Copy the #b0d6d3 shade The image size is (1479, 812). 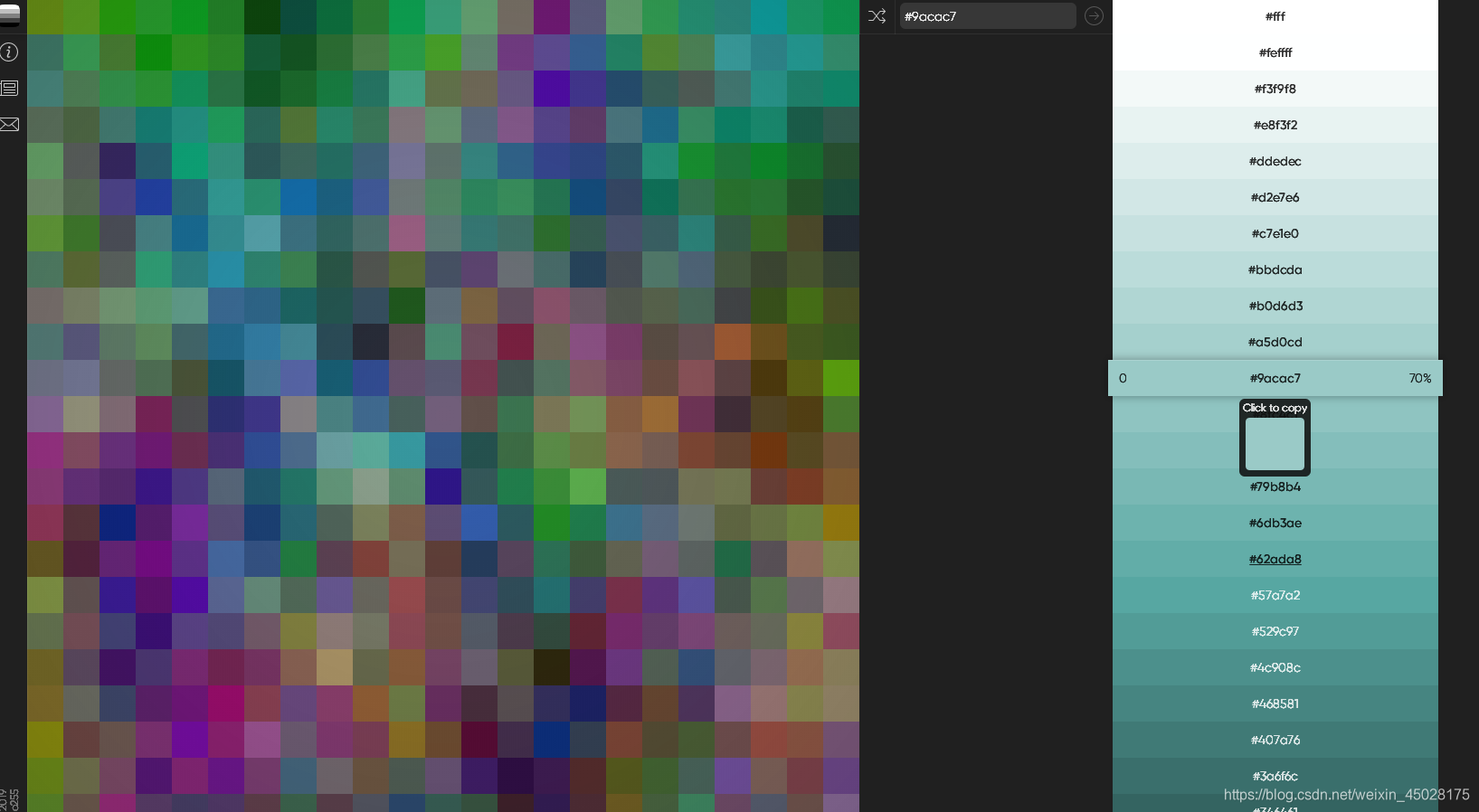pyautogui.click(x=1275, y=306)
